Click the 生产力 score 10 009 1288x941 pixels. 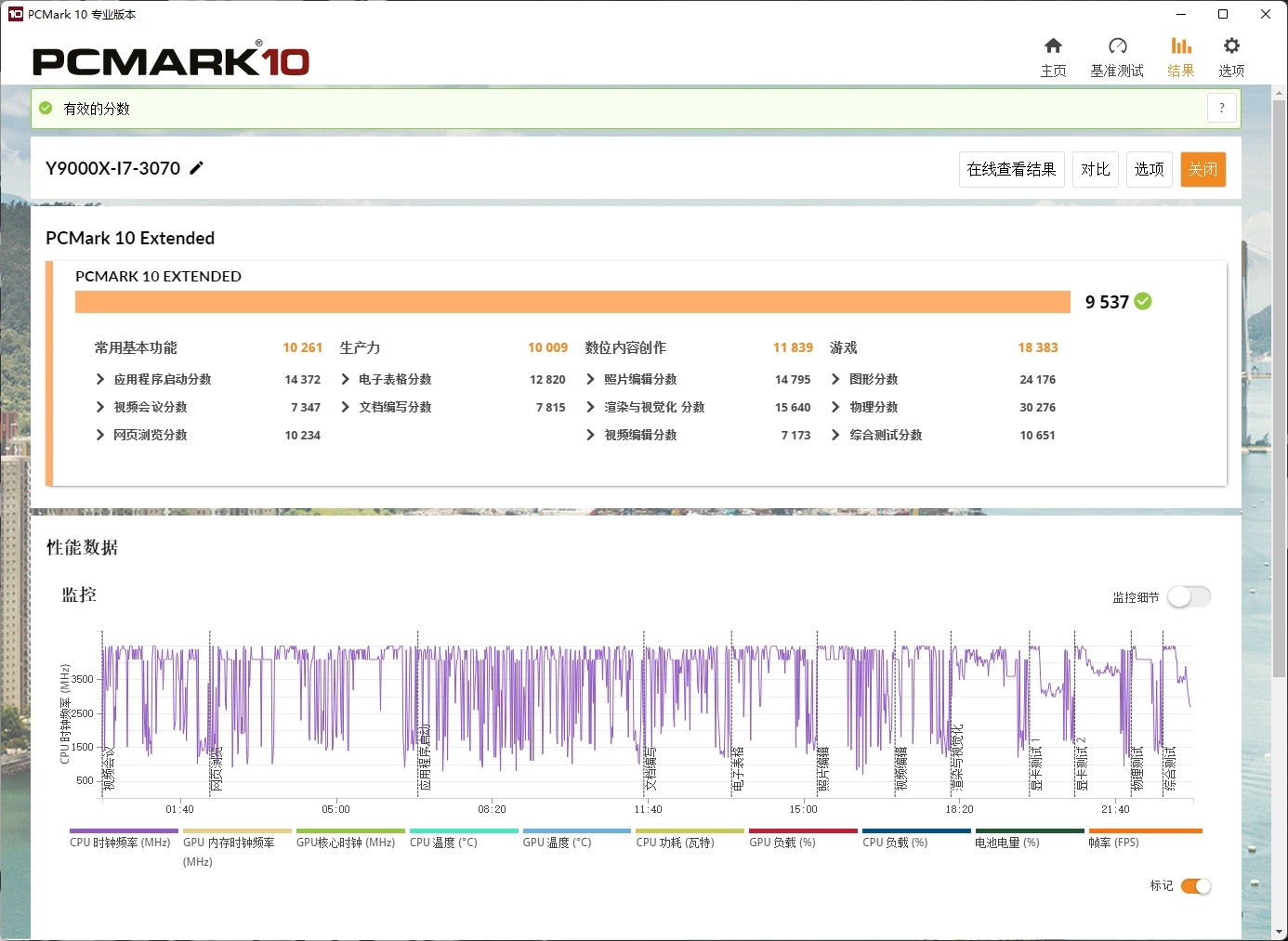point(548,347)
